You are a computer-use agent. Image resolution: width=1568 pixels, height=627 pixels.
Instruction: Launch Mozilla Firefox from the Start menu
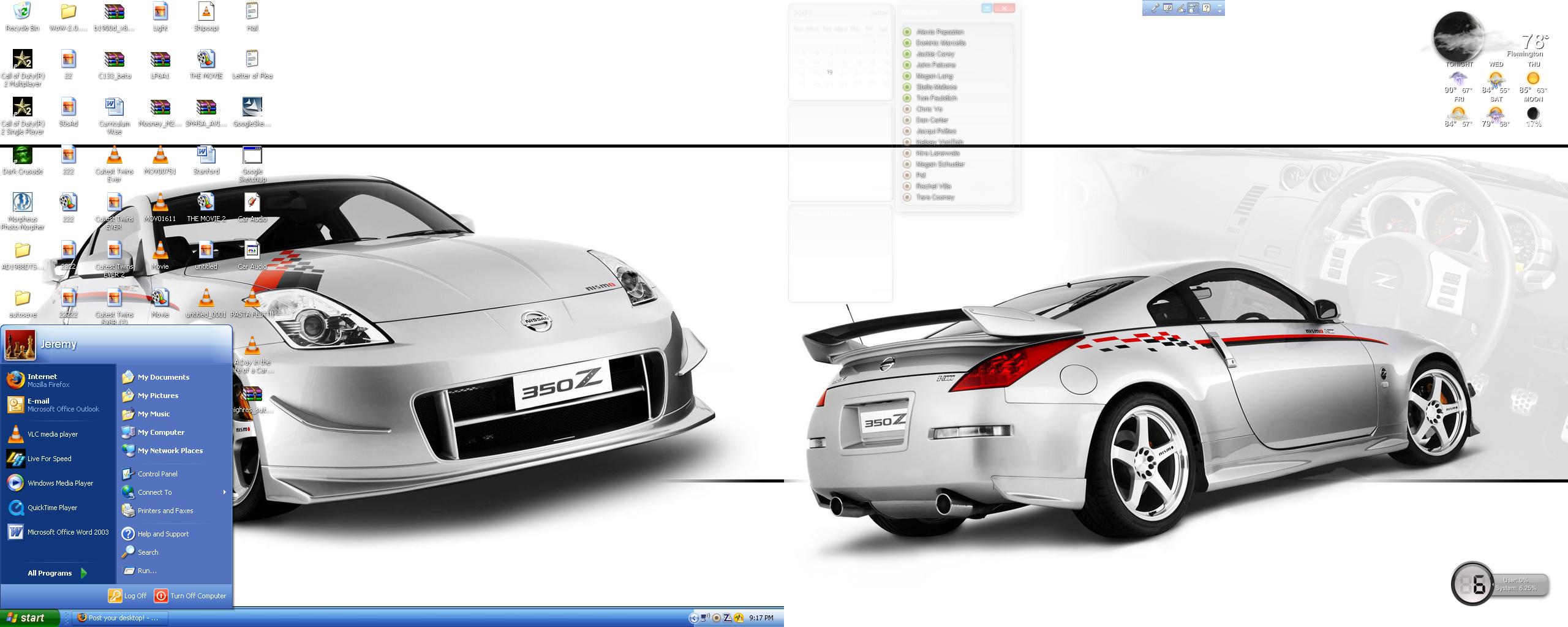click(58, 380)
